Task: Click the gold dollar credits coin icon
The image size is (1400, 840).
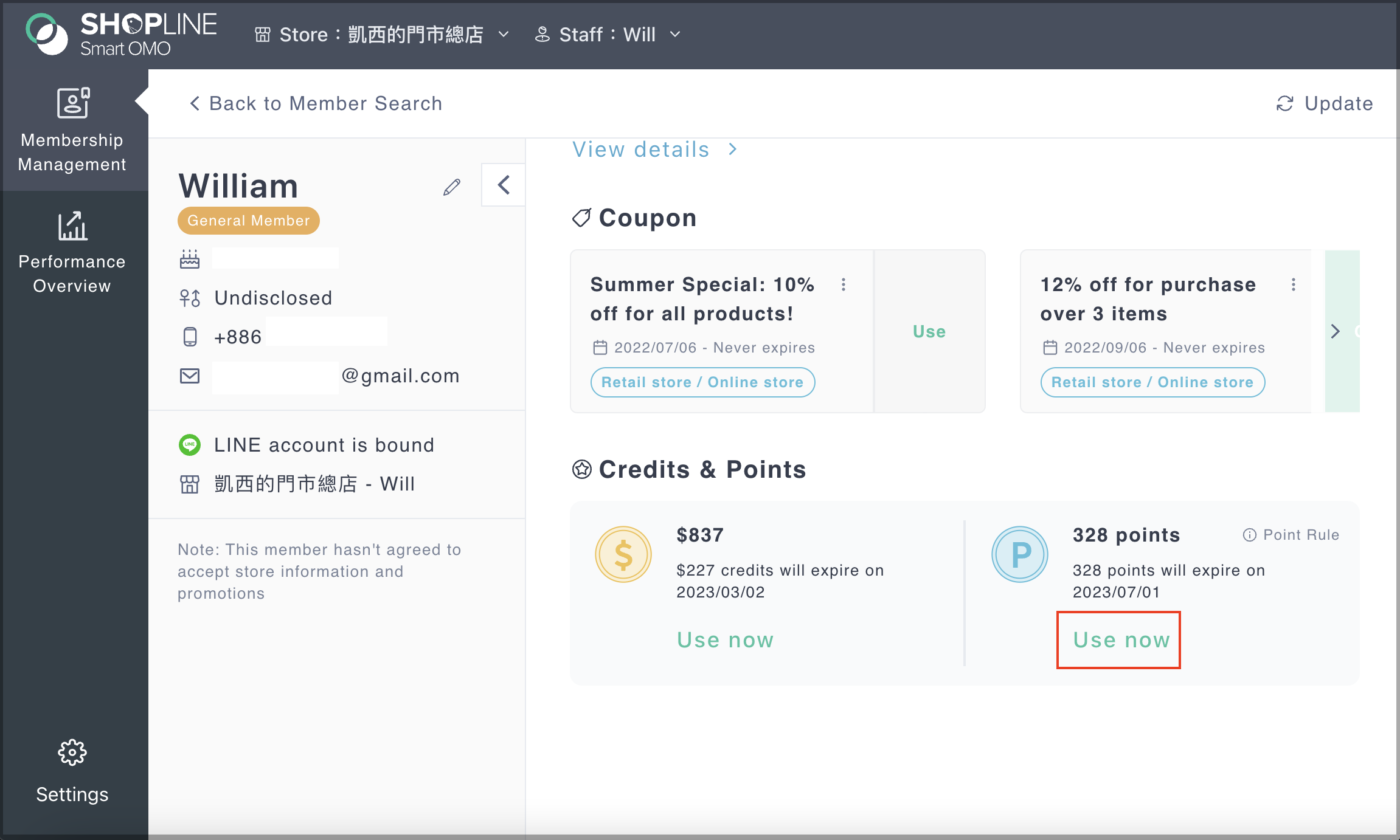Action: [x=623, y=554]
